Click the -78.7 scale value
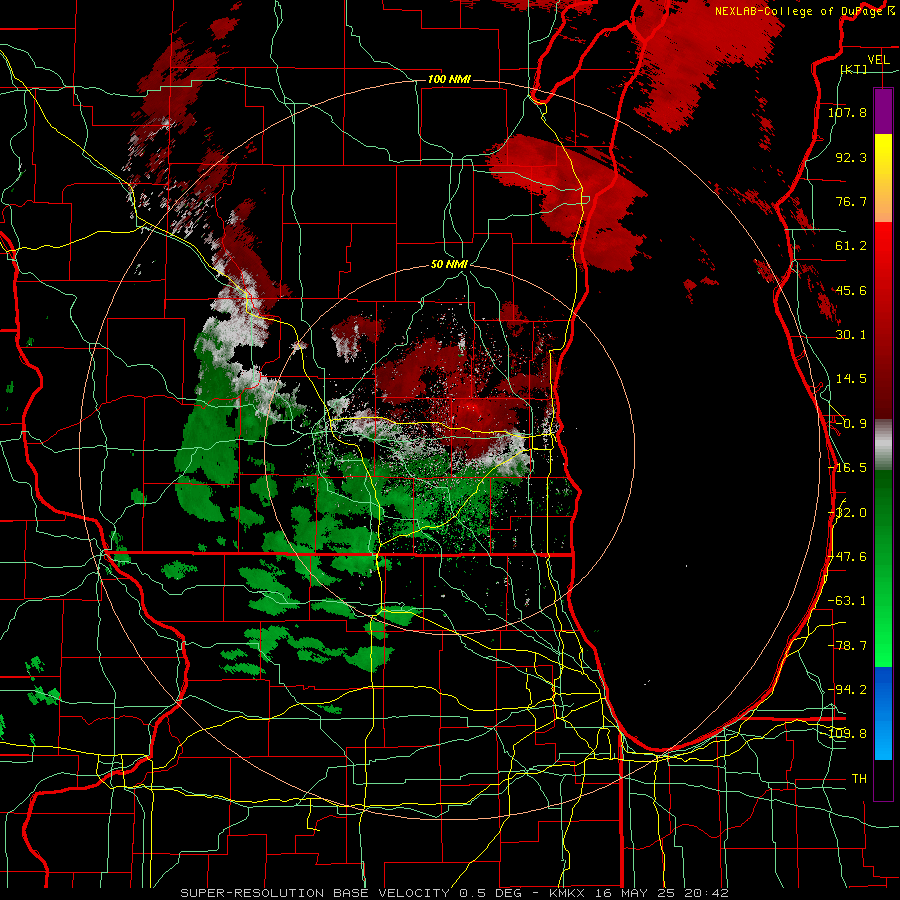The height and width of the screenshot is (900, 900). point(847,646)
